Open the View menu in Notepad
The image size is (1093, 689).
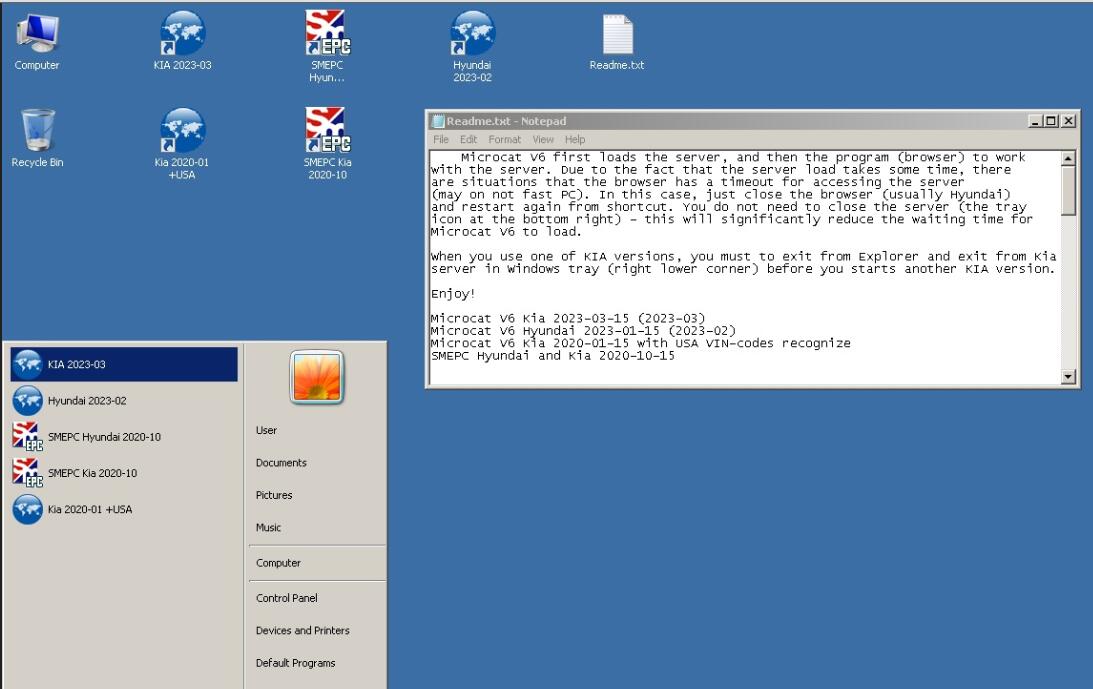click(543, 139)
